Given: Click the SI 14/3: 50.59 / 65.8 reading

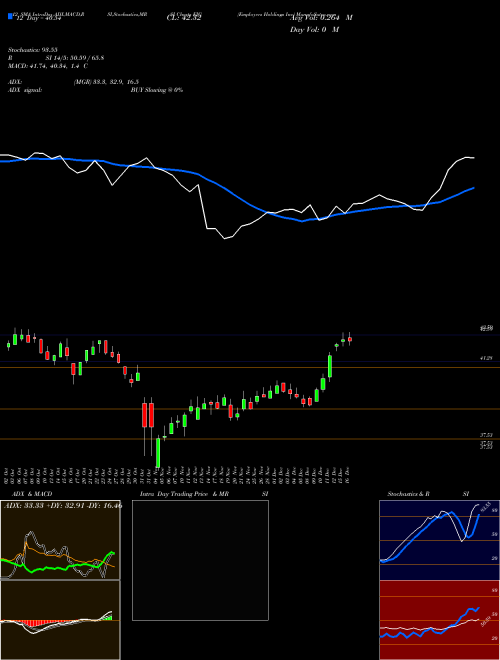Looking at the screenshot, I should click(75, 58).
